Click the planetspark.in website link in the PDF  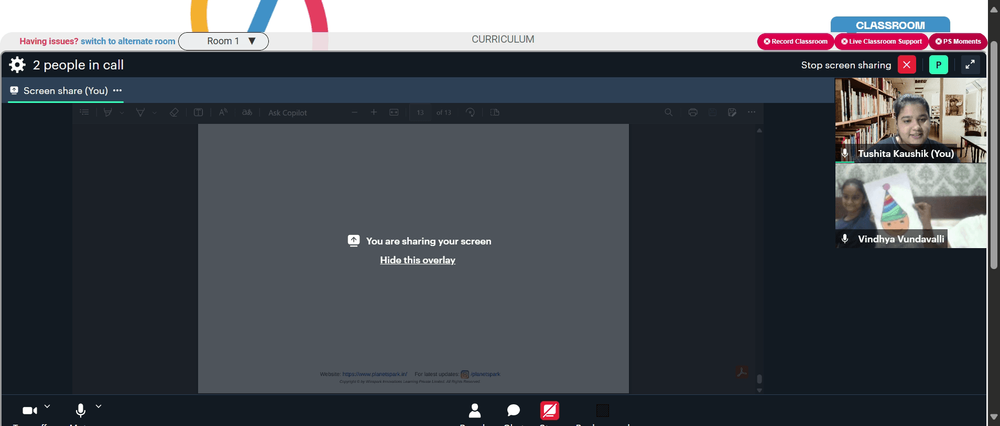click(x=374, y=374)
